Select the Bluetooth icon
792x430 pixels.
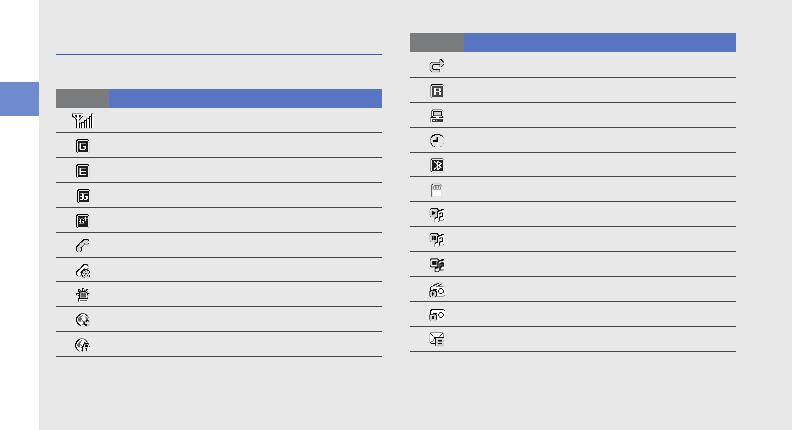click(x=437, y=165)
